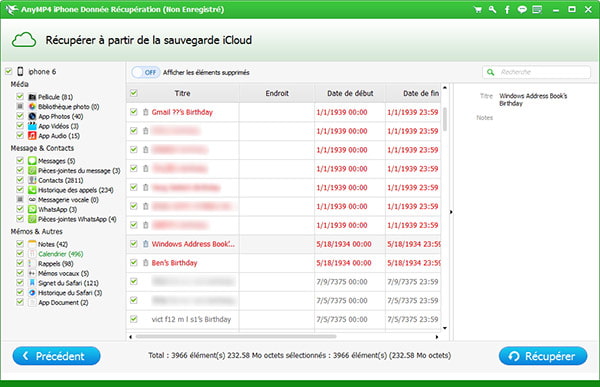Click the horizontal scrollbar thumb
The image size is (600, 387).
pyautogui.click(x=236, y=337)
